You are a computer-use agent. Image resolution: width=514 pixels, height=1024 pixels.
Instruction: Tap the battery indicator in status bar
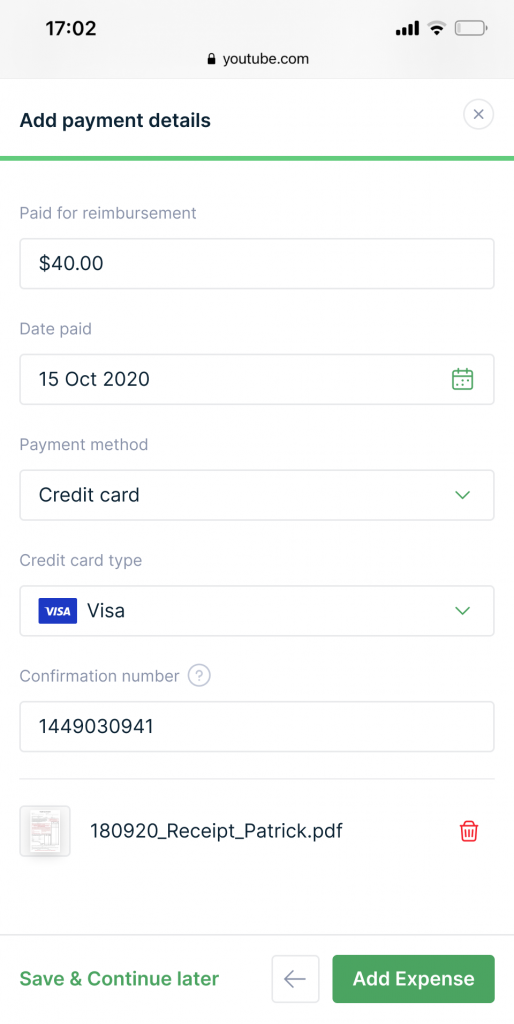point(470,28)
